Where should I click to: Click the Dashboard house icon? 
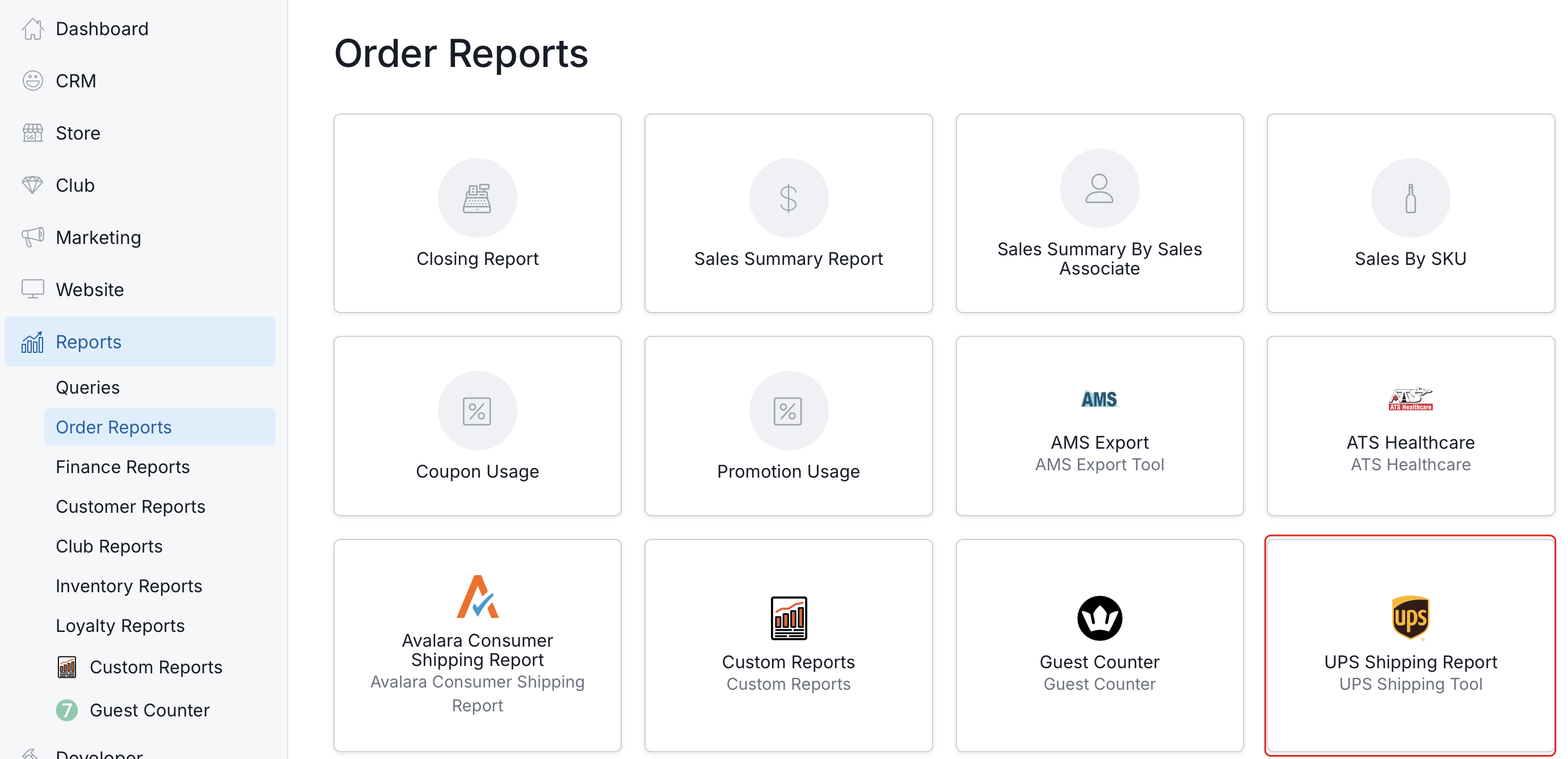[32, 28]
